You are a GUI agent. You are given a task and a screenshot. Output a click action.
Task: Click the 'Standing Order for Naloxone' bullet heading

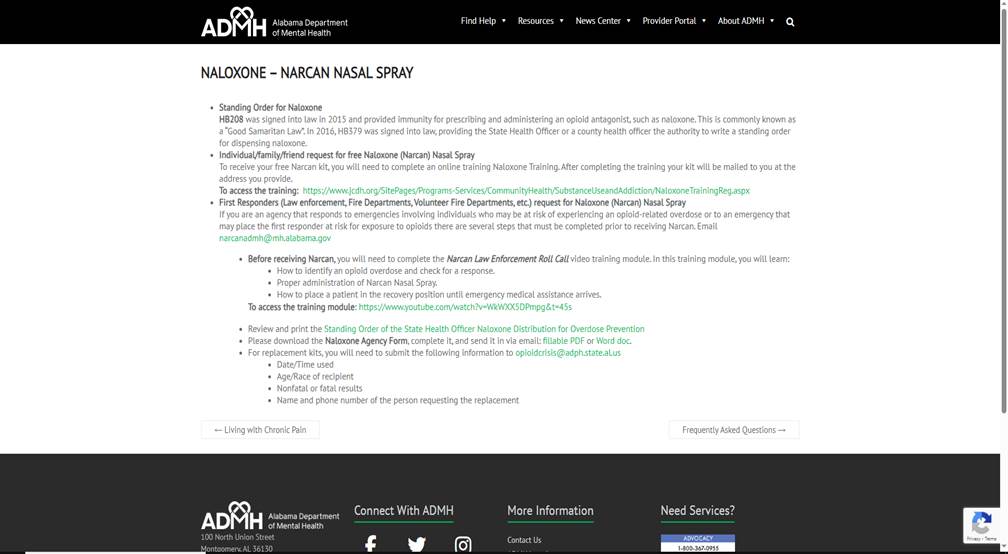click(x=271, y=107)
